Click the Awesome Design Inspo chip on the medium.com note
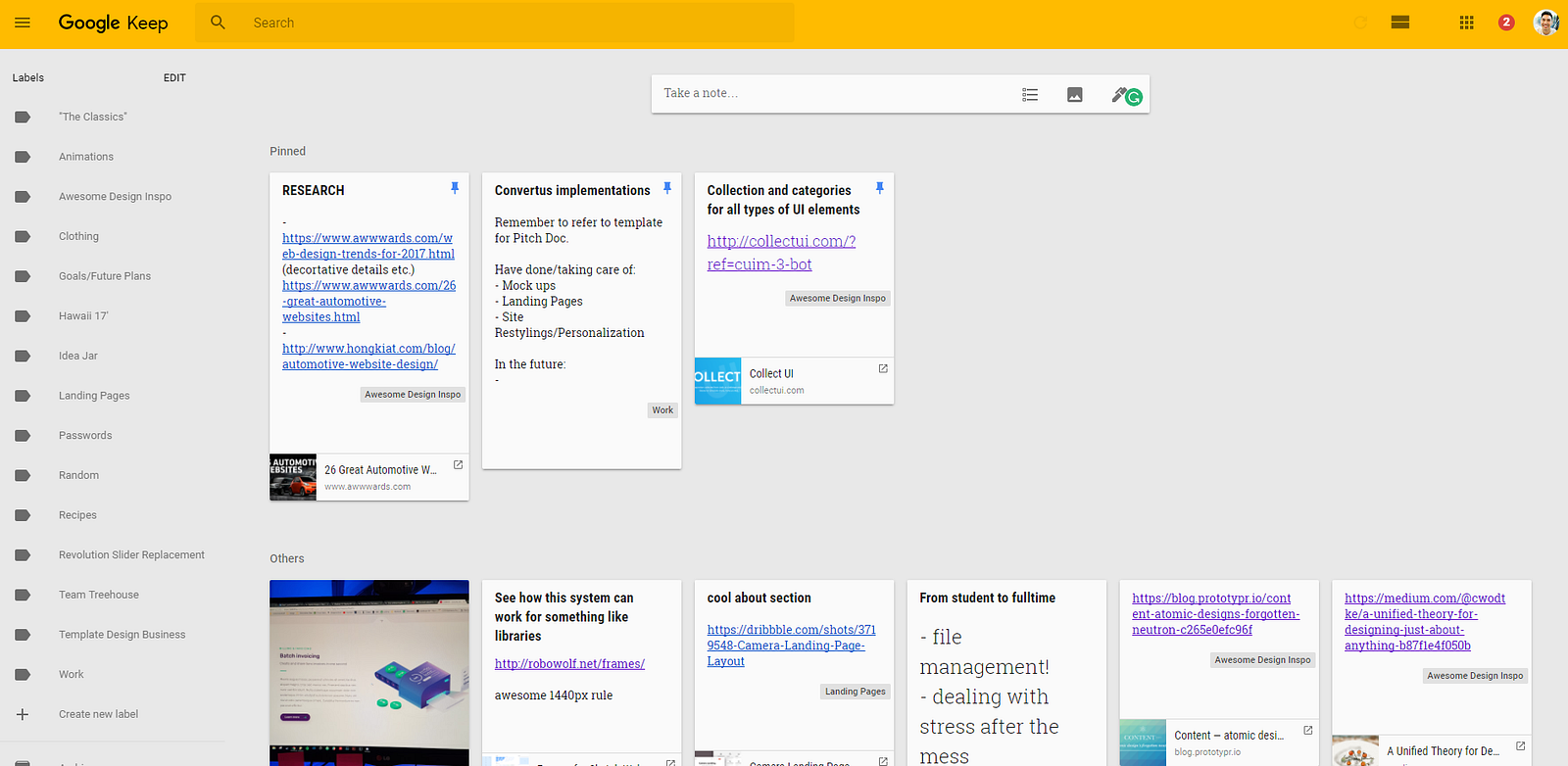Screen dimensions: 1568x766 [1475, 676]
